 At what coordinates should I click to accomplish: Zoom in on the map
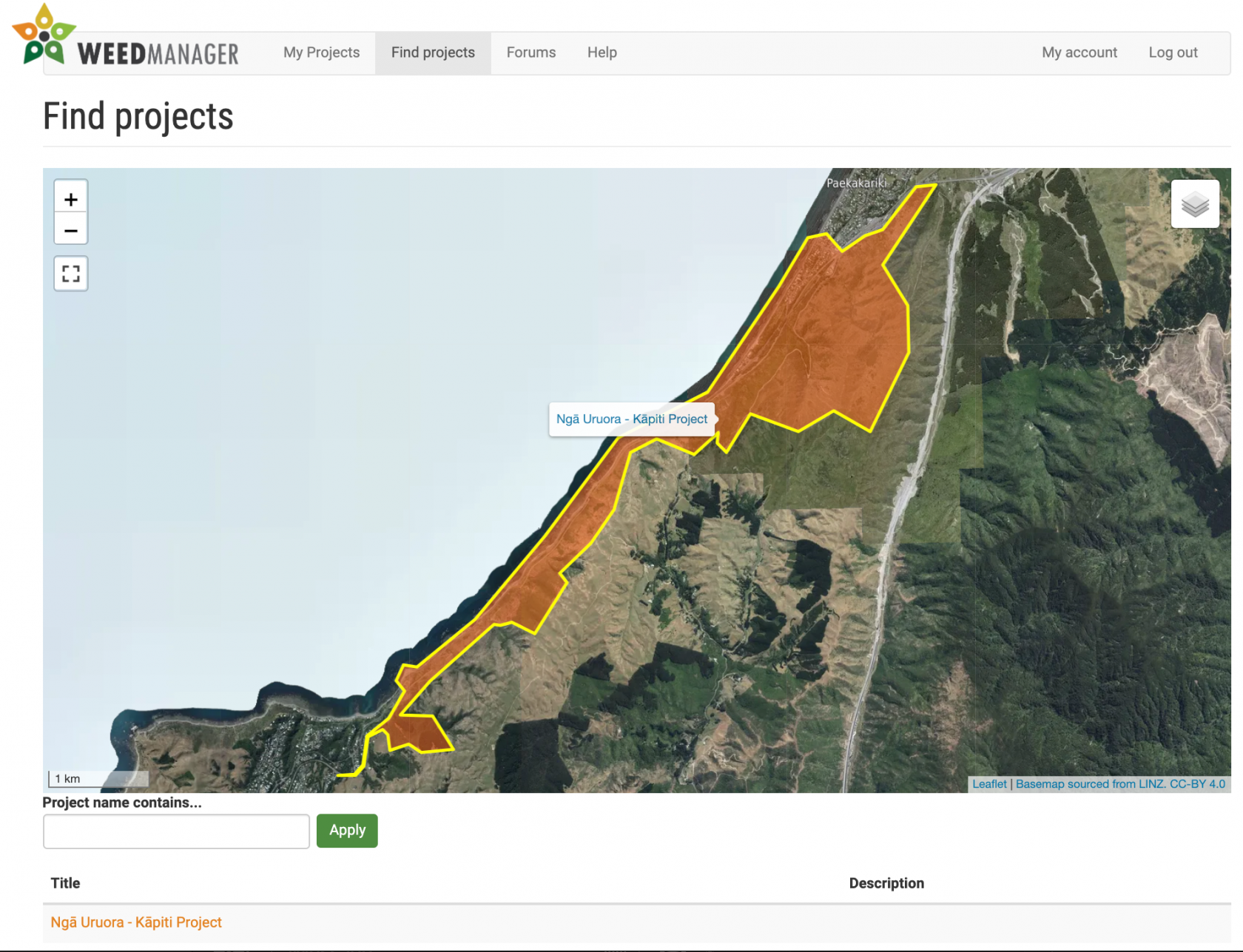pos(71,198)
